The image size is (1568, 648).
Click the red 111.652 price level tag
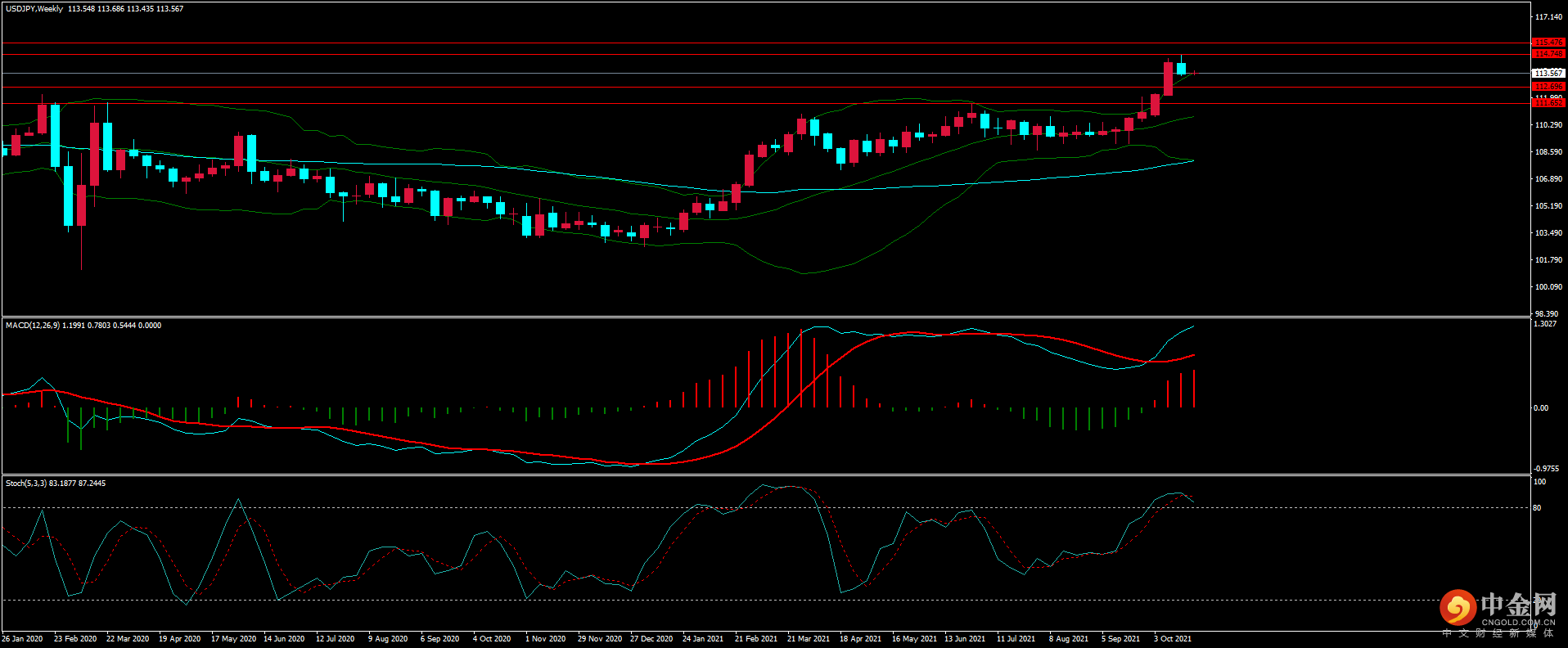(1548, 103)
